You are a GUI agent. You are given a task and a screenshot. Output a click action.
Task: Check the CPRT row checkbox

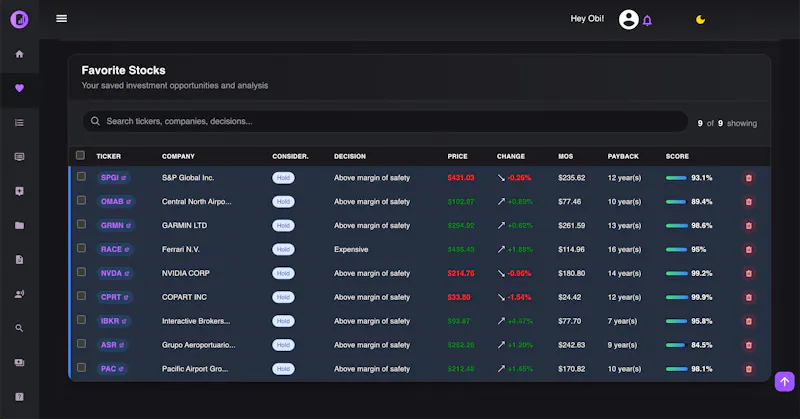point(81,295)
